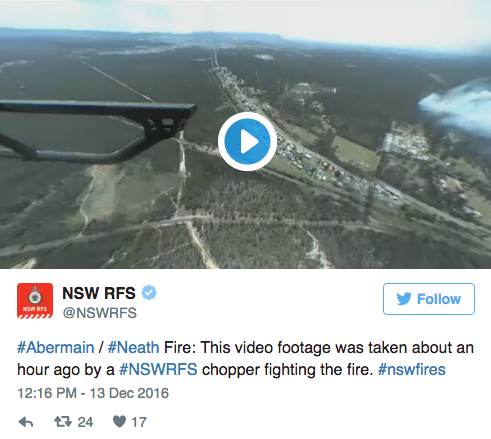Click the blue verified badge
The width and height of the screenshot is (491, 439).
pos(149,293)
